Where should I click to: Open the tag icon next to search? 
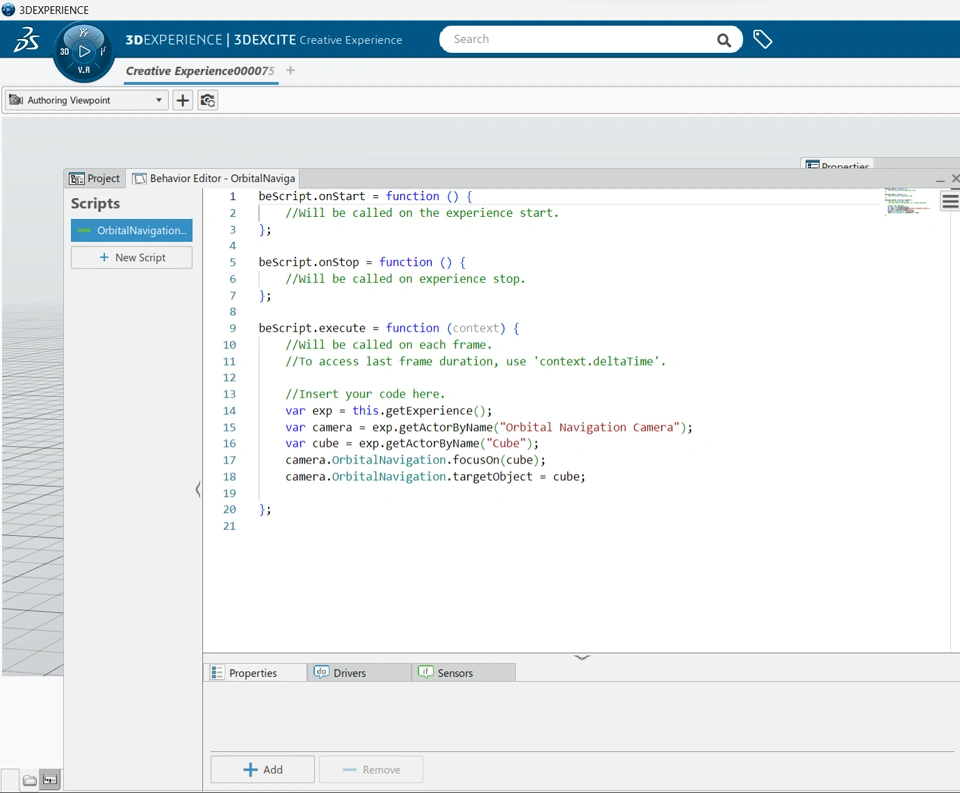[762, 40]
